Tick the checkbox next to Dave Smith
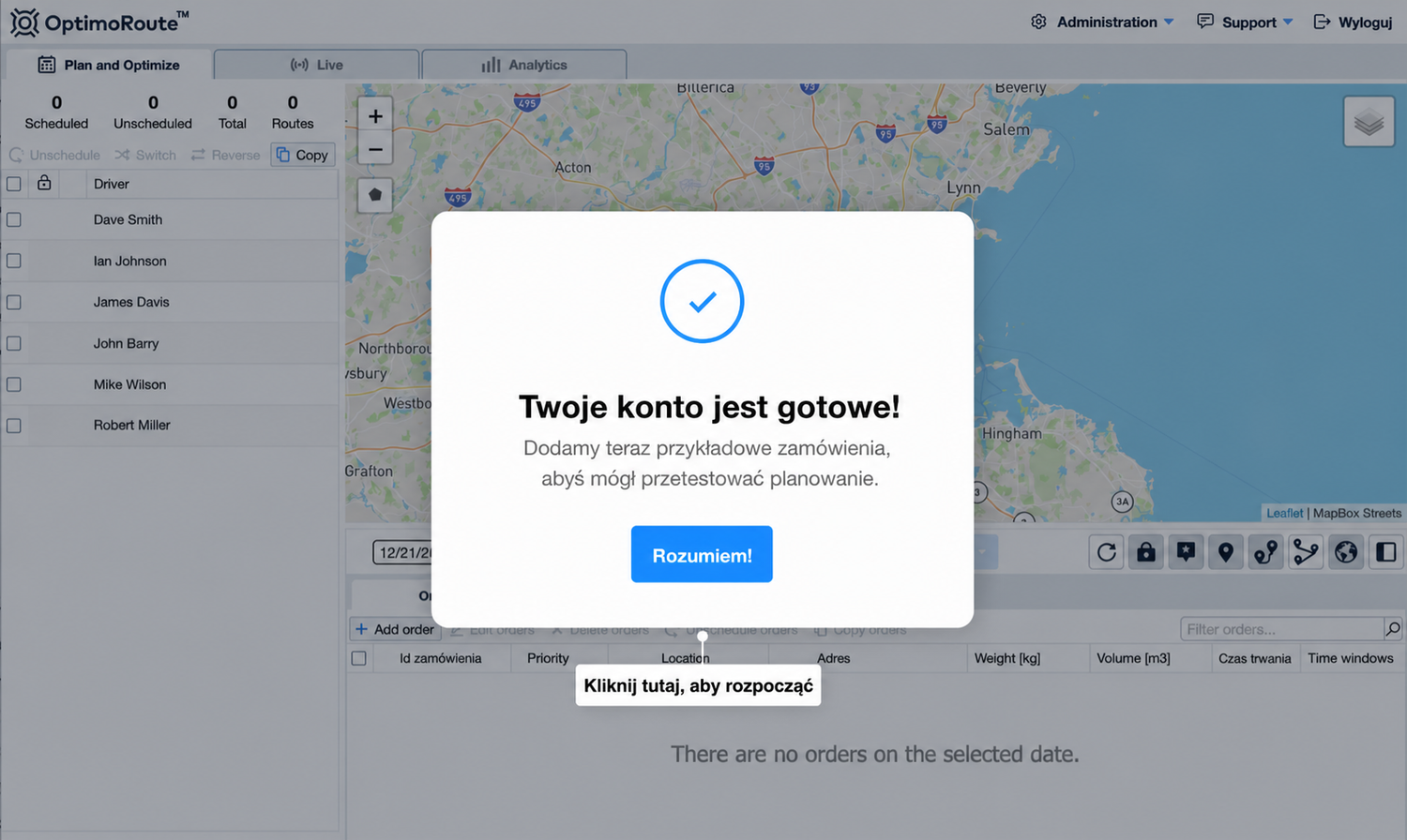 click(x=14, y=219)
